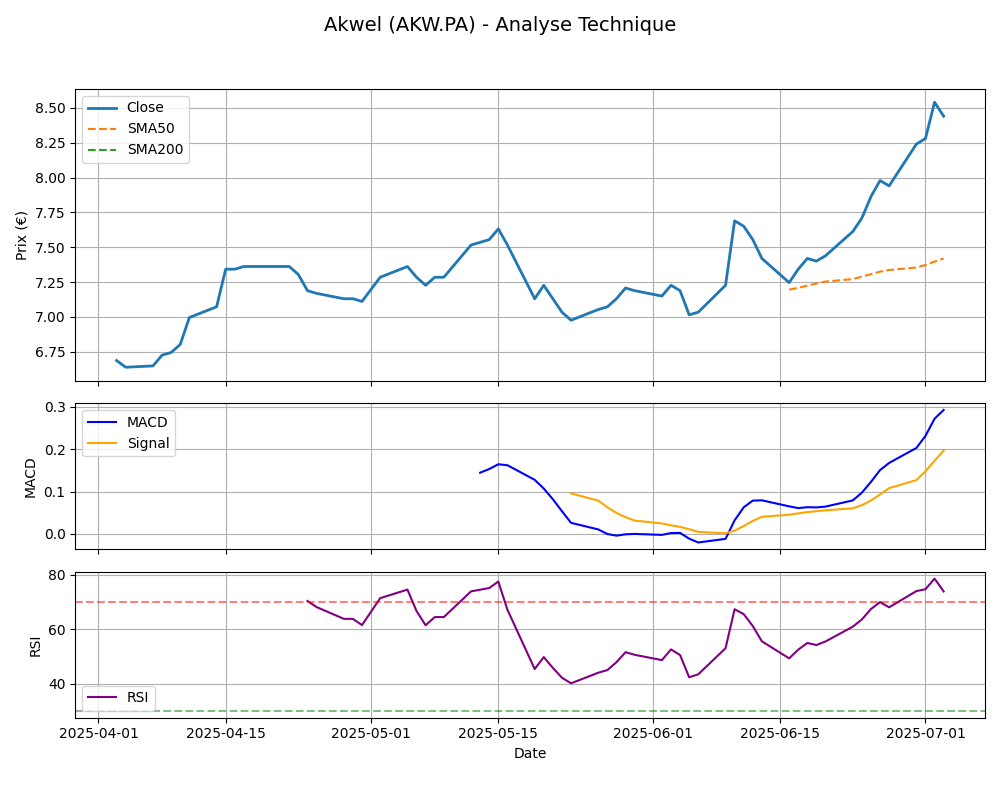Click the 8.00 price tick label
Image resolution: width=1000 pixels, height=800 pixels.
pyautogui.click(x=50, y=178)
